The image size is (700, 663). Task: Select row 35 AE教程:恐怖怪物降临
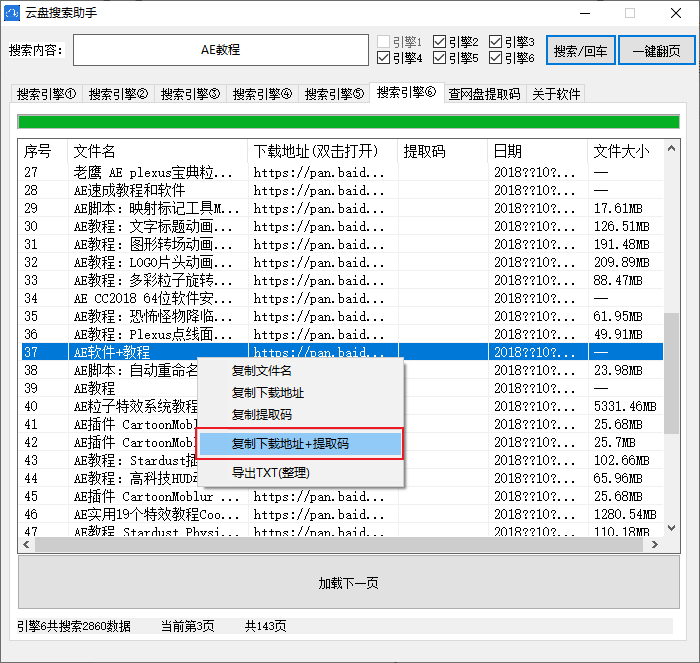click(342, 317)
